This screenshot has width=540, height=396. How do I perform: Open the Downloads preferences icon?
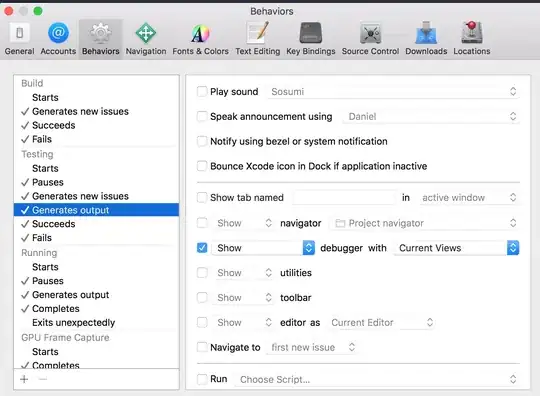(x=426, y=33)
